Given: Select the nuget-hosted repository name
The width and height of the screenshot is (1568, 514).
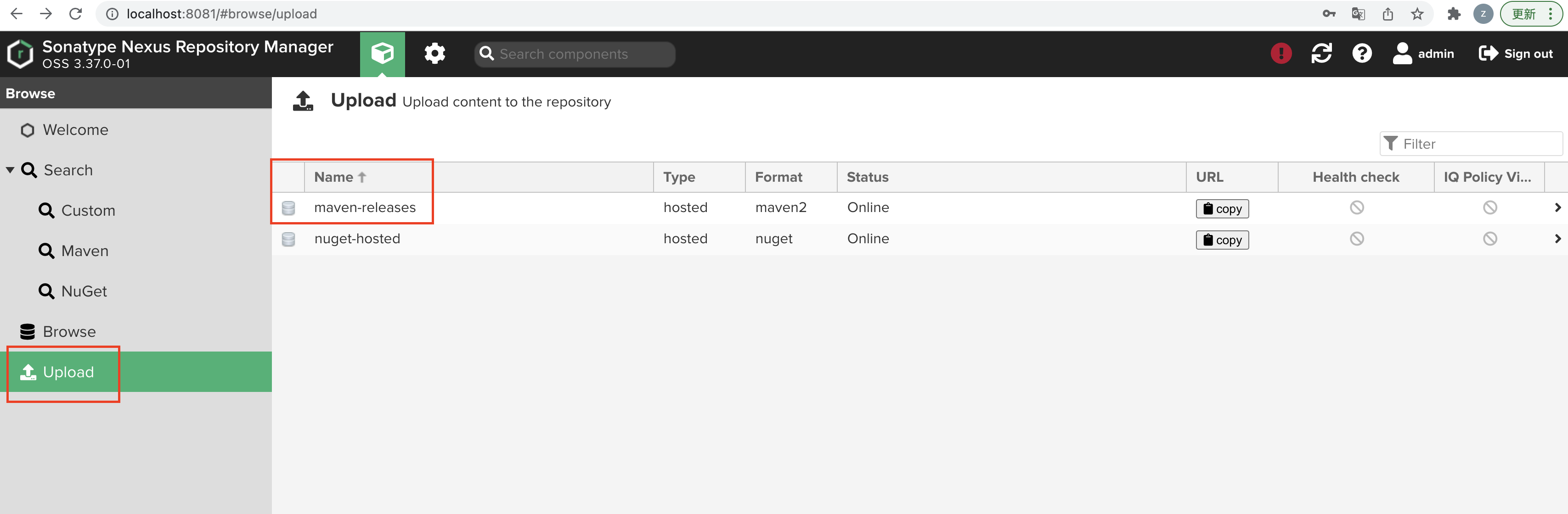Looking at the screenshot, I should click(x=357, y=239).
